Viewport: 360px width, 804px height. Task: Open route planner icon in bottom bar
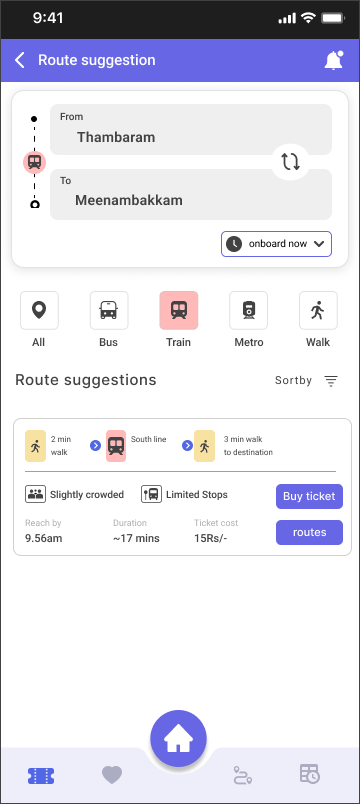point(242,775)
